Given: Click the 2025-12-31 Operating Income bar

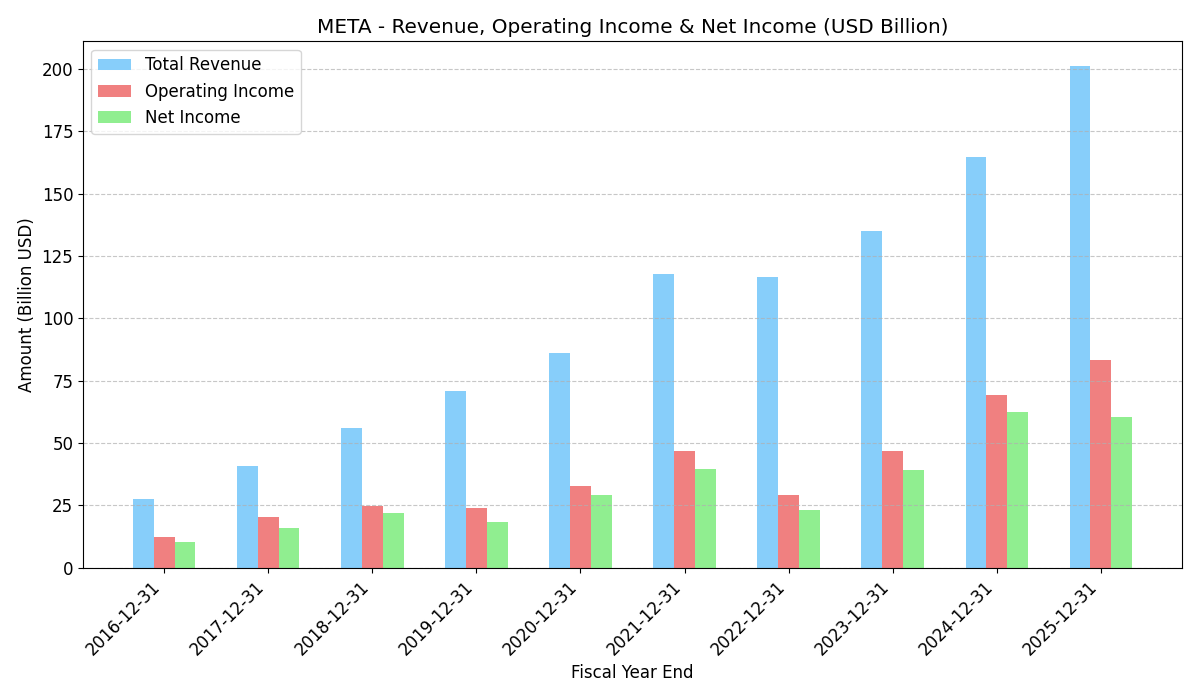Looking at the screenshot, I should pos(1100,464).
